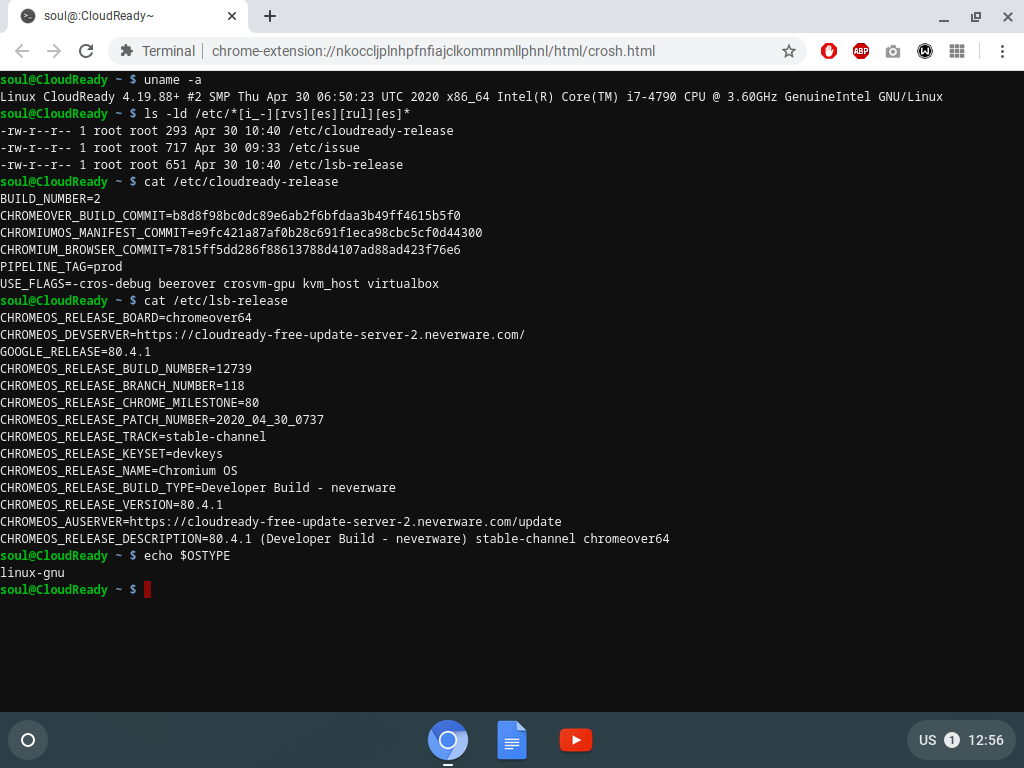Click CHROMEOS_RELEASE_BOARD=chromeover64 line
Viewport: 1024px width, 768px height.
(x=126, y=317)
